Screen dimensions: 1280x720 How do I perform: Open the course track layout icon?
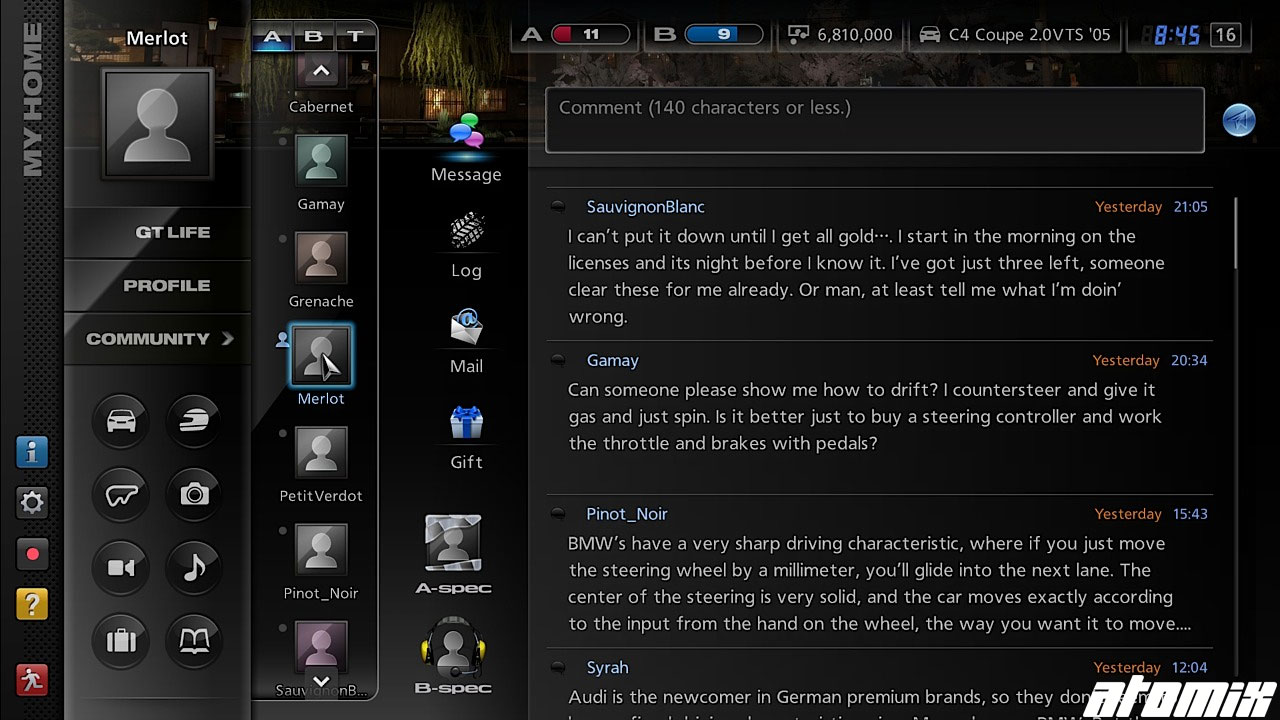coord(121,494)
